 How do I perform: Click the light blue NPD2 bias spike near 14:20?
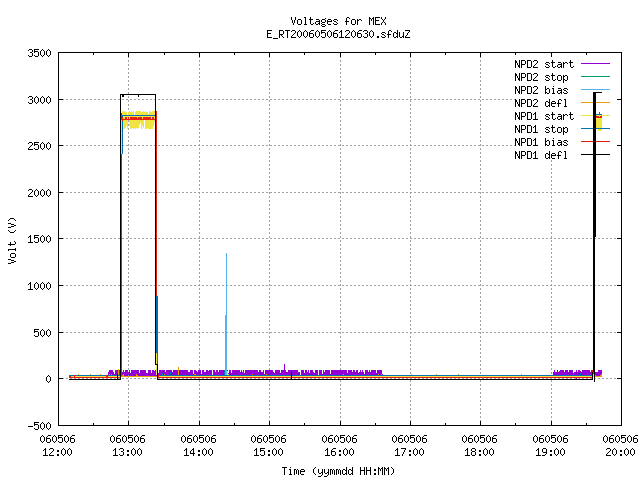[226, 314]
